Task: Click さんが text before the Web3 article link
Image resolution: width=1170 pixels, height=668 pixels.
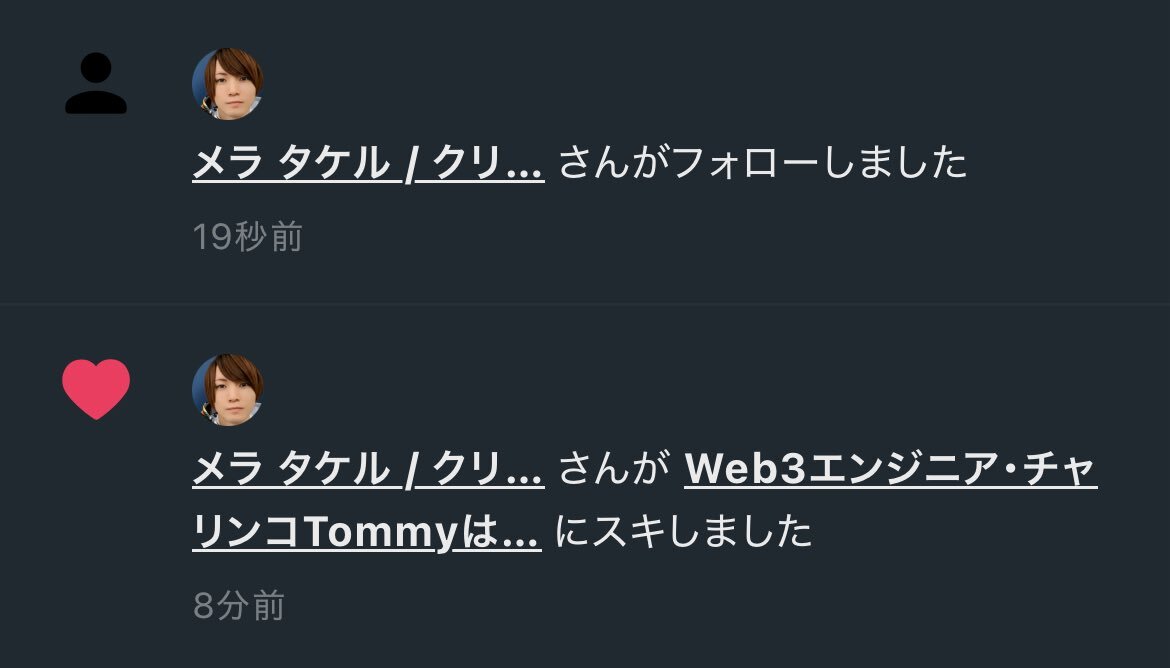Action: (x=613, y=469)
